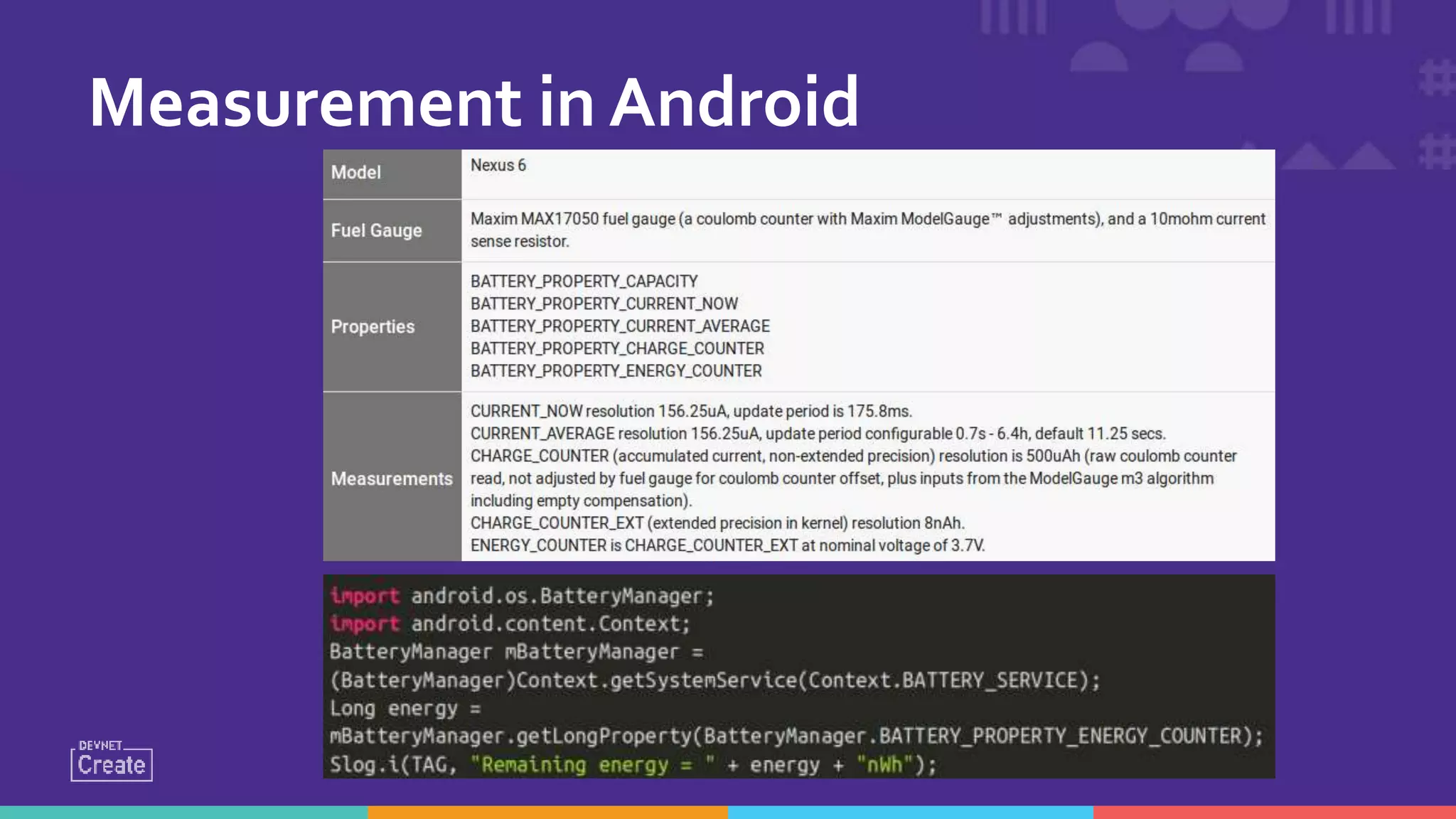This screenshot has height=819, width=1456.
Task: Click the import android.os.BatteryManager code line
Action: point(522,596)
